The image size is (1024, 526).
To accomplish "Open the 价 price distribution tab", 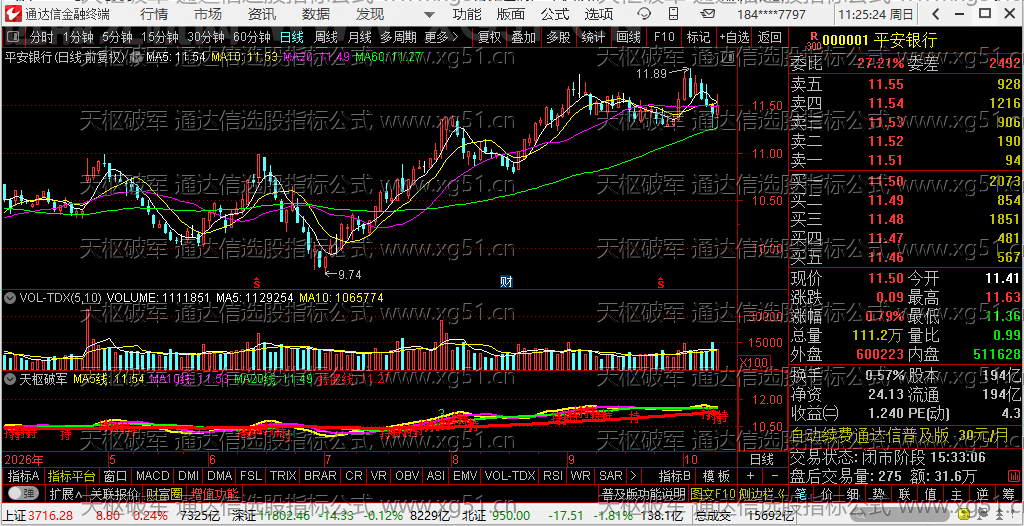I will [827, 493].
